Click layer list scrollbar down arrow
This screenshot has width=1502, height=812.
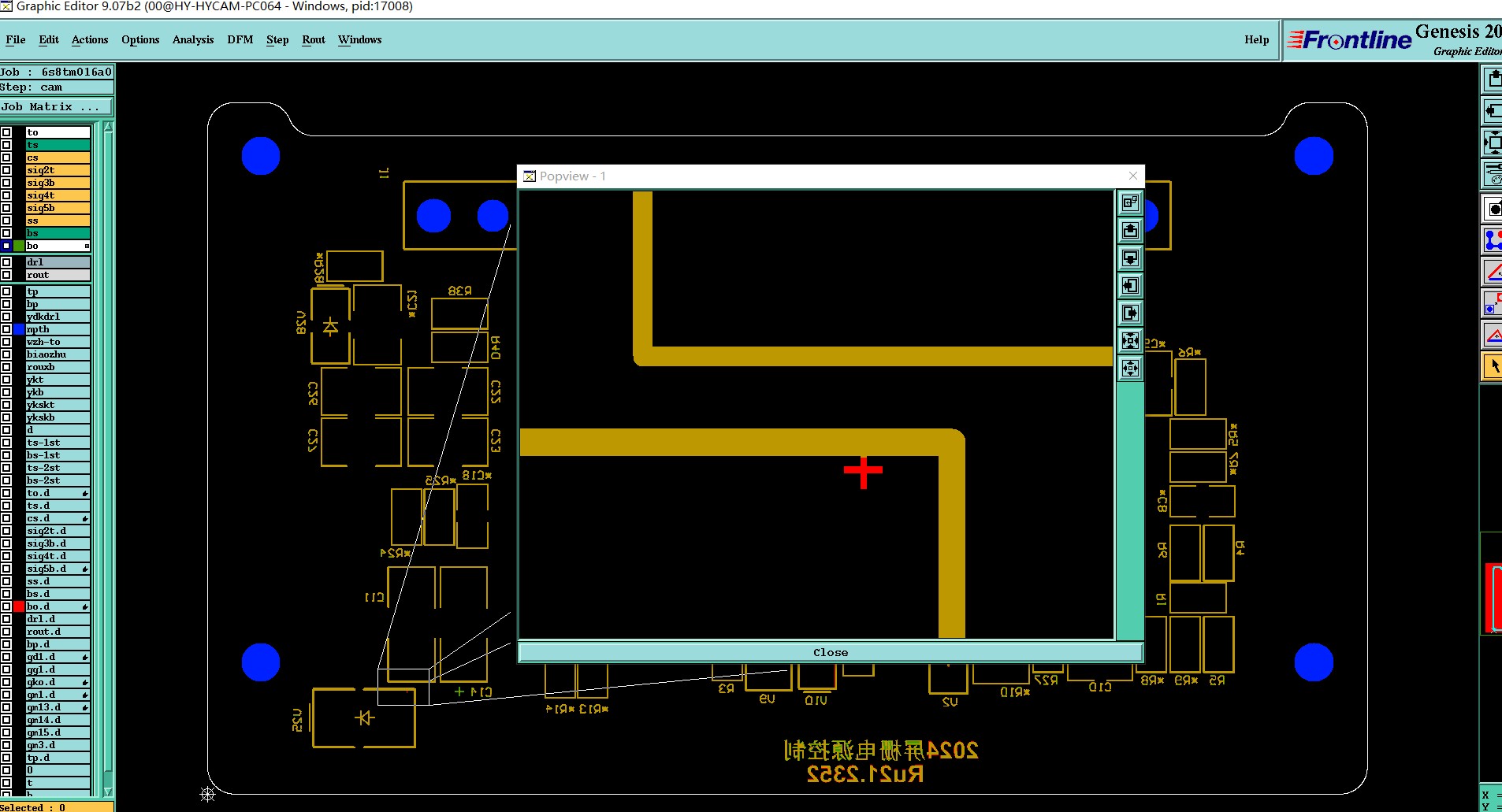pos(109,792)
